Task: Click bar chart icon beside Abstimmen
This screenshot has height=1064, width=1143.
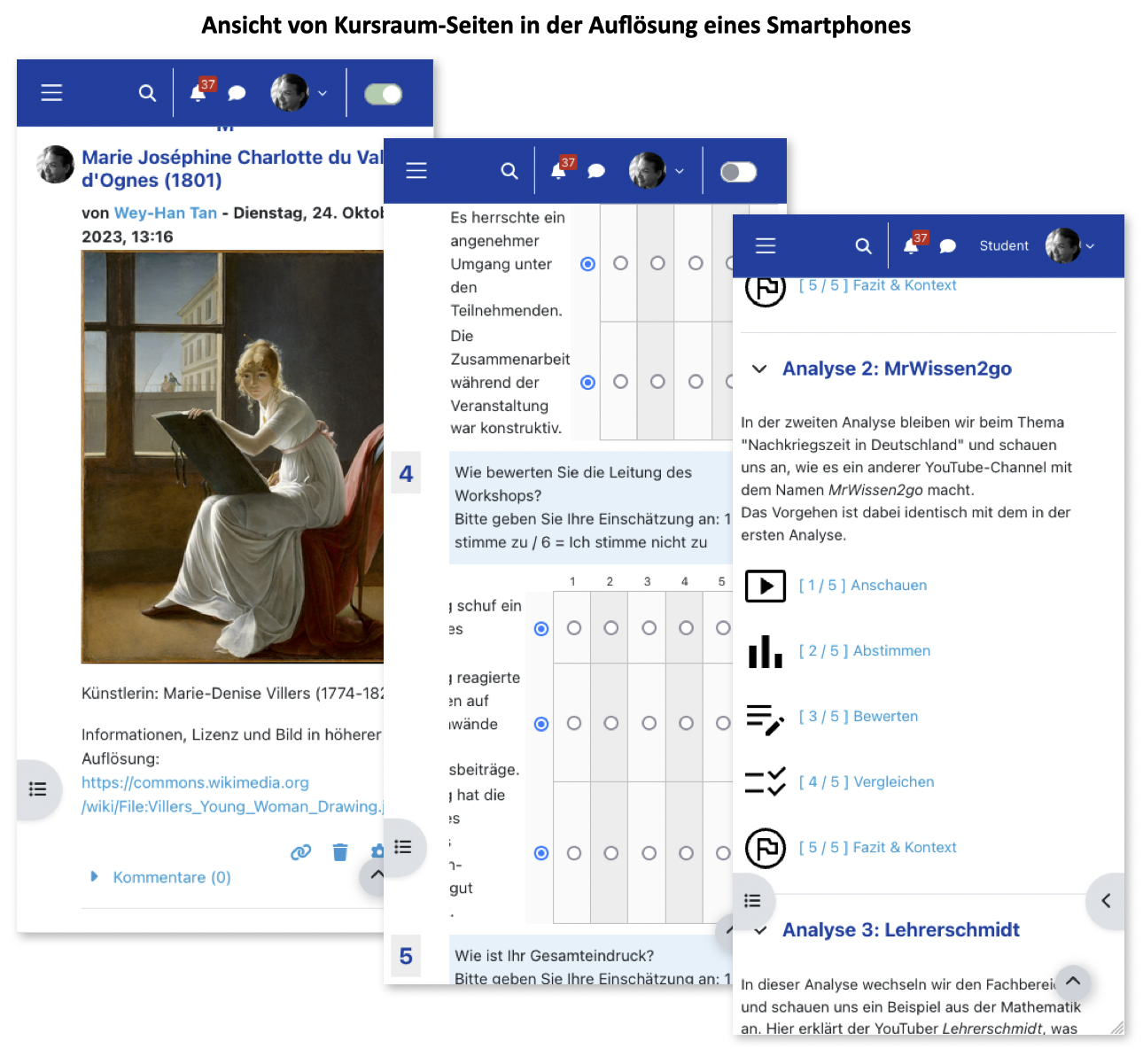Action: click(x=766, y=651)
